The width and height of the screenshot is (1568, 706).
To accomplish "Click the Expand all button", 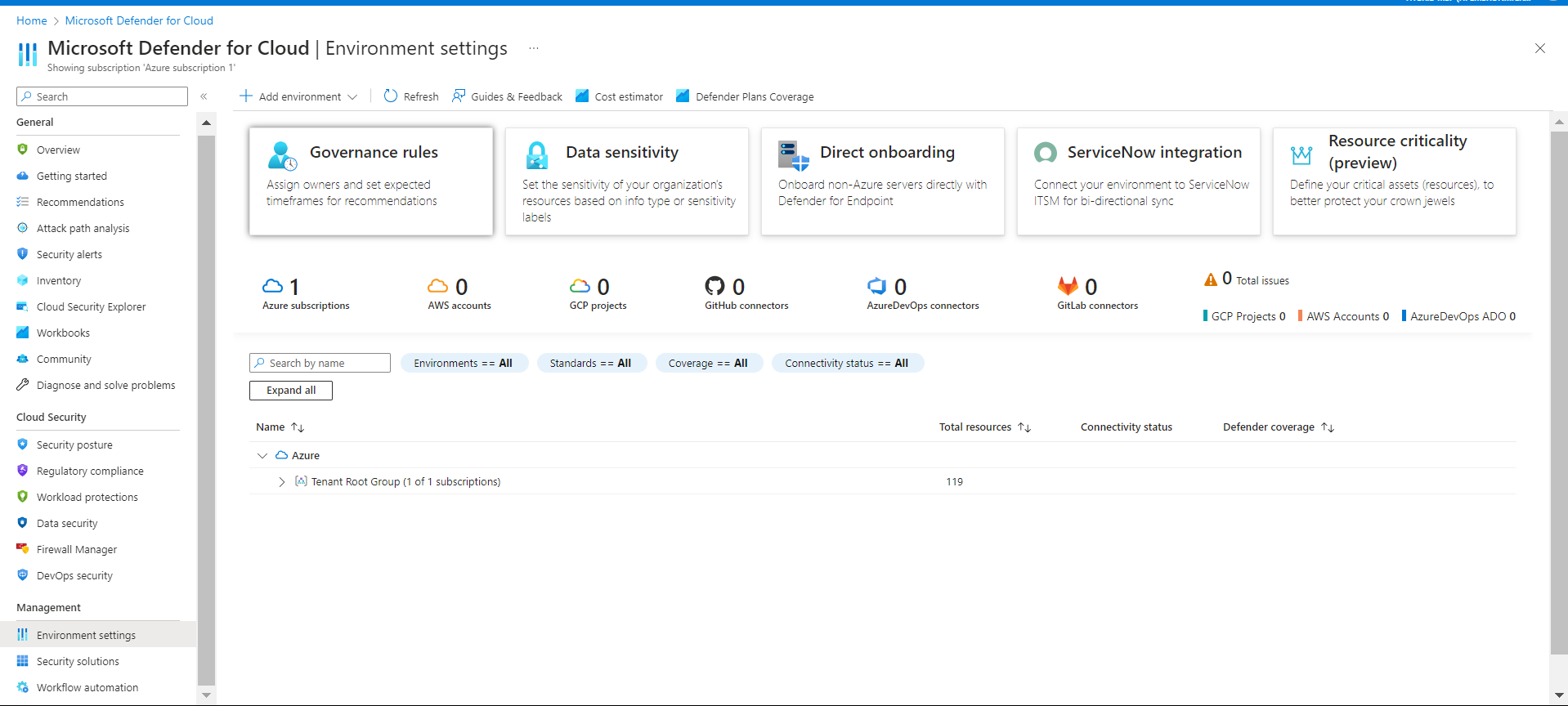I will click(x=291, y=391).
